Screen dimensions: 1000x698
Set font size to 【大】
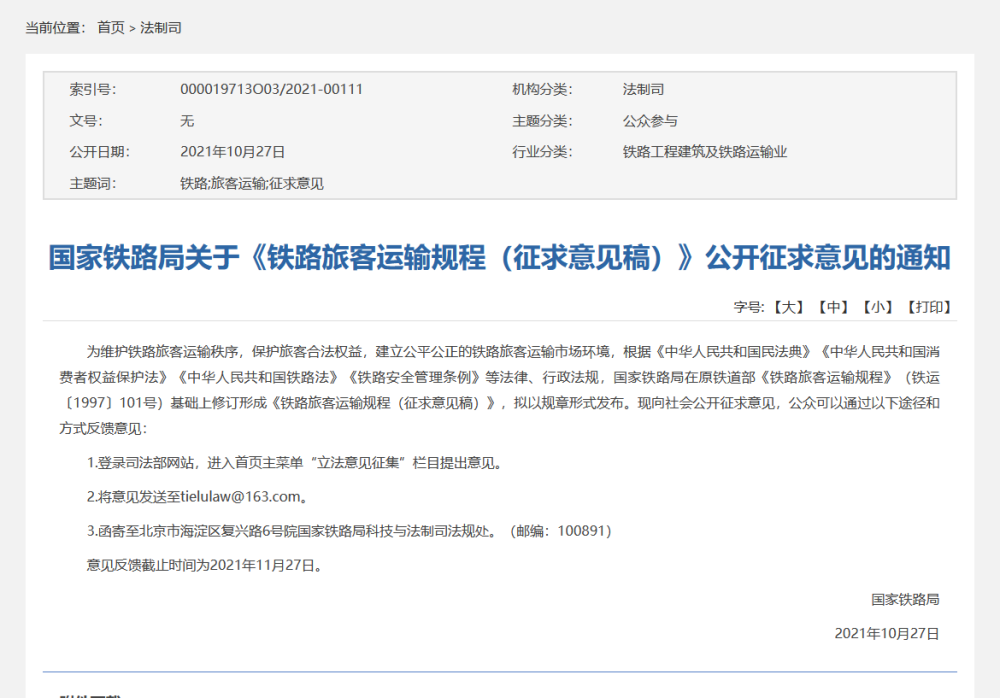(788, 308)
